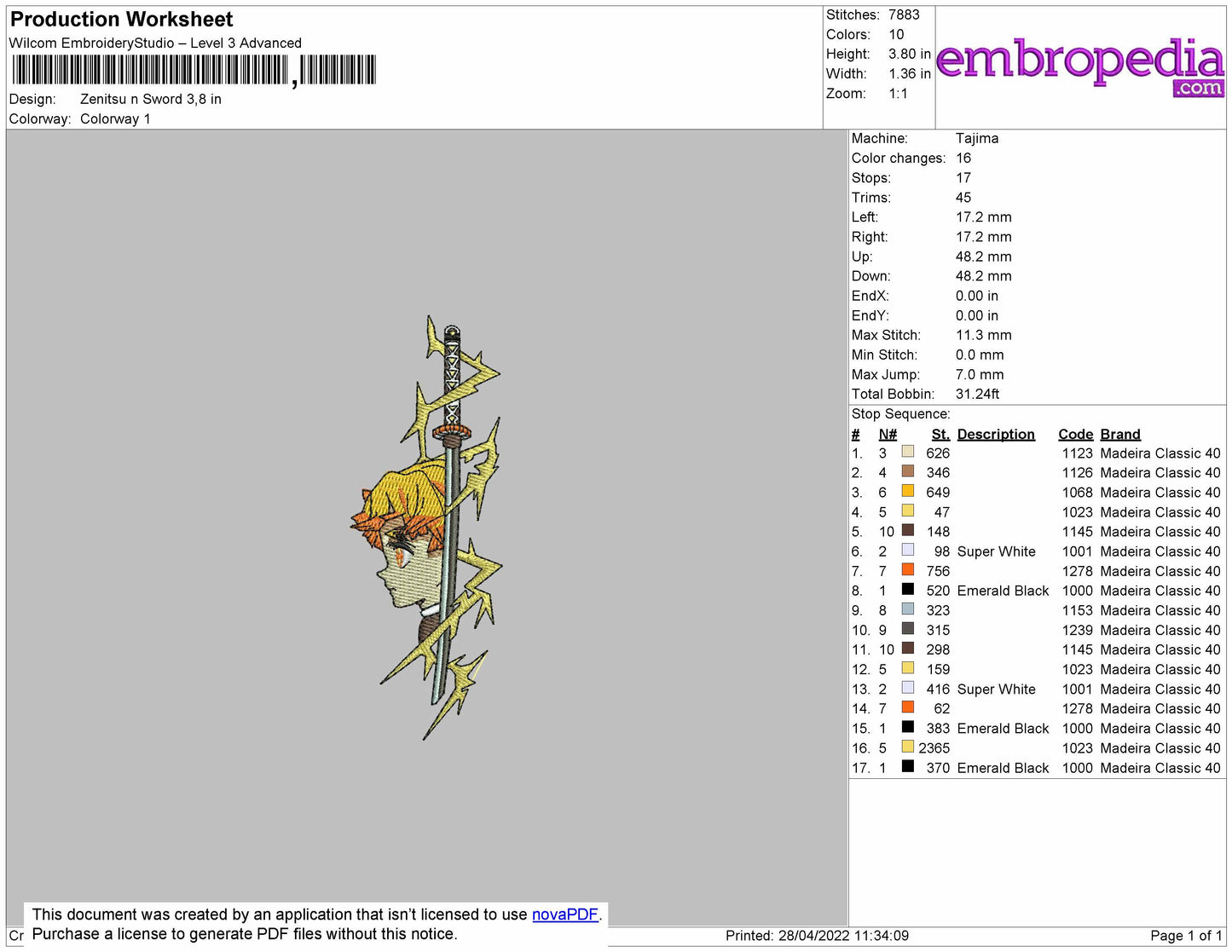Pick the dark gray swatch, stop 10
The width and height of the screenshot is (1232, 952).
click(908, 628)
